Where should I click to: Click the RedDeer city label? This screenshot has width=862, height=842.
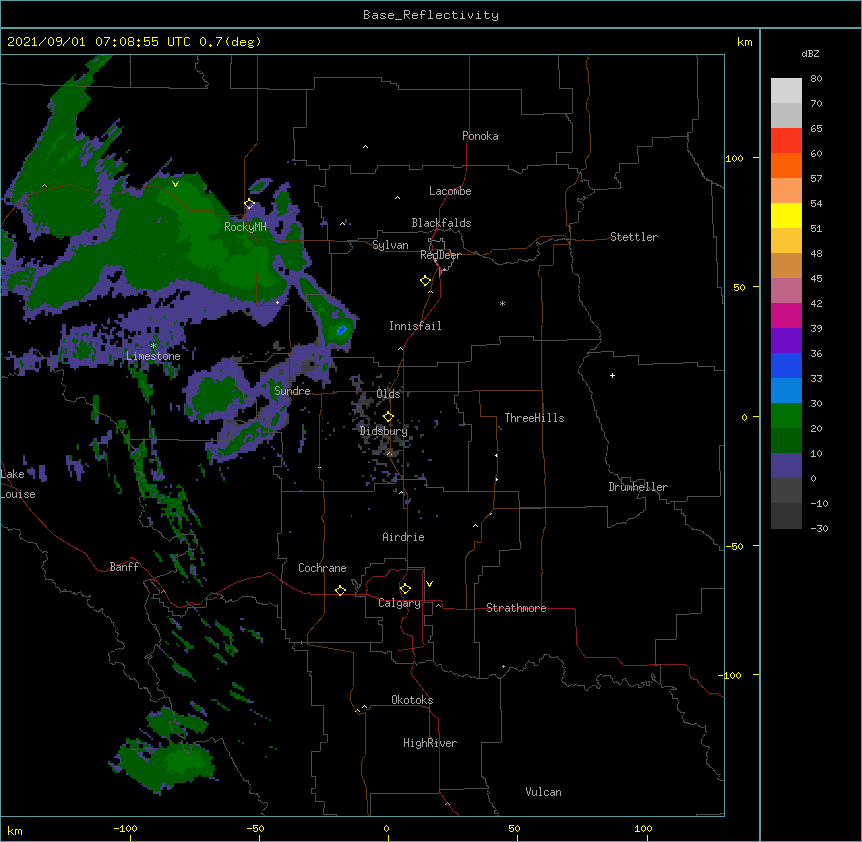click(x=440, y=255)
